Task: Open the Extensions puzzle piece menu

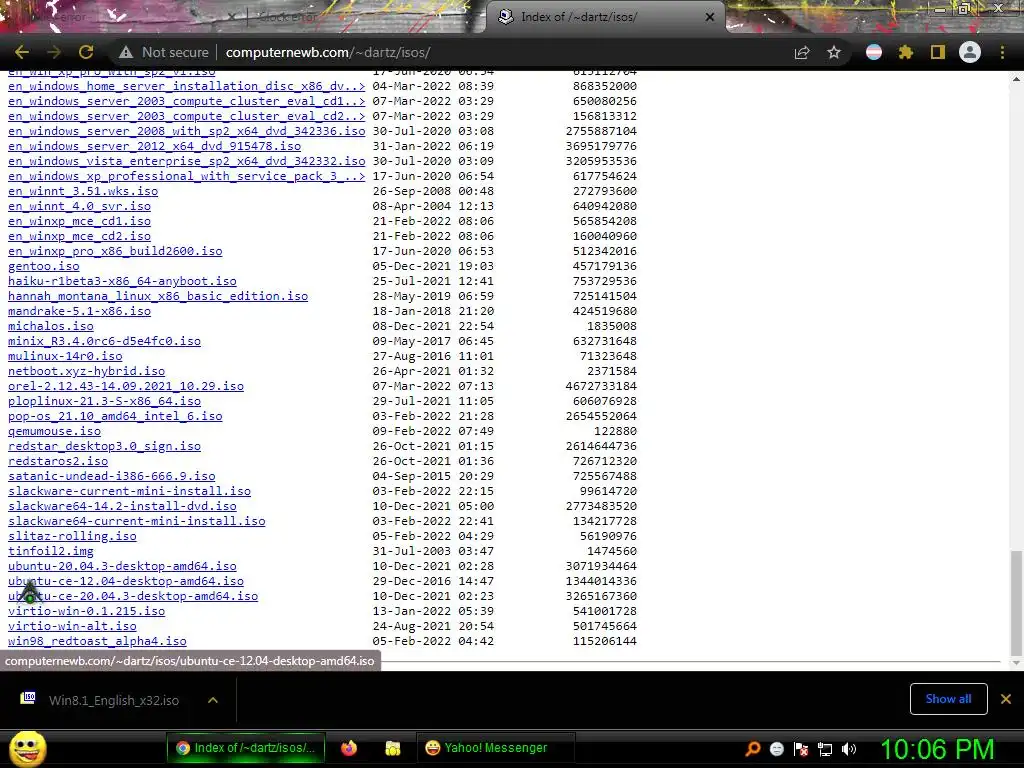Action: pos(906,52)
